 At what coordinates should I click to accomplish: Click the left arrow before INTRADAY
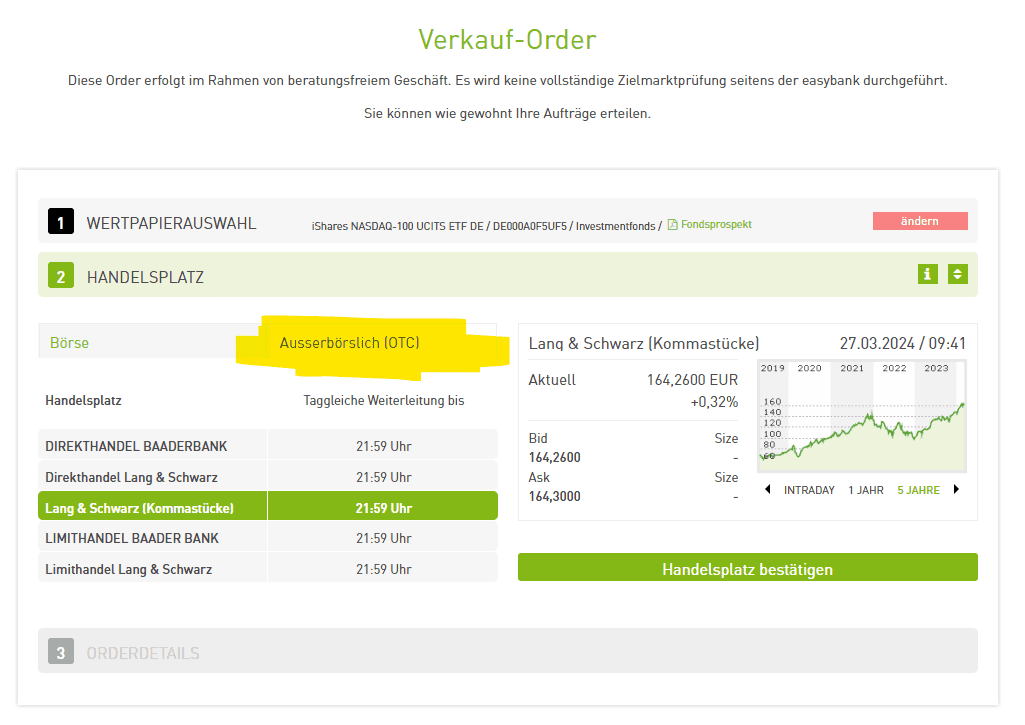[767, 489]
